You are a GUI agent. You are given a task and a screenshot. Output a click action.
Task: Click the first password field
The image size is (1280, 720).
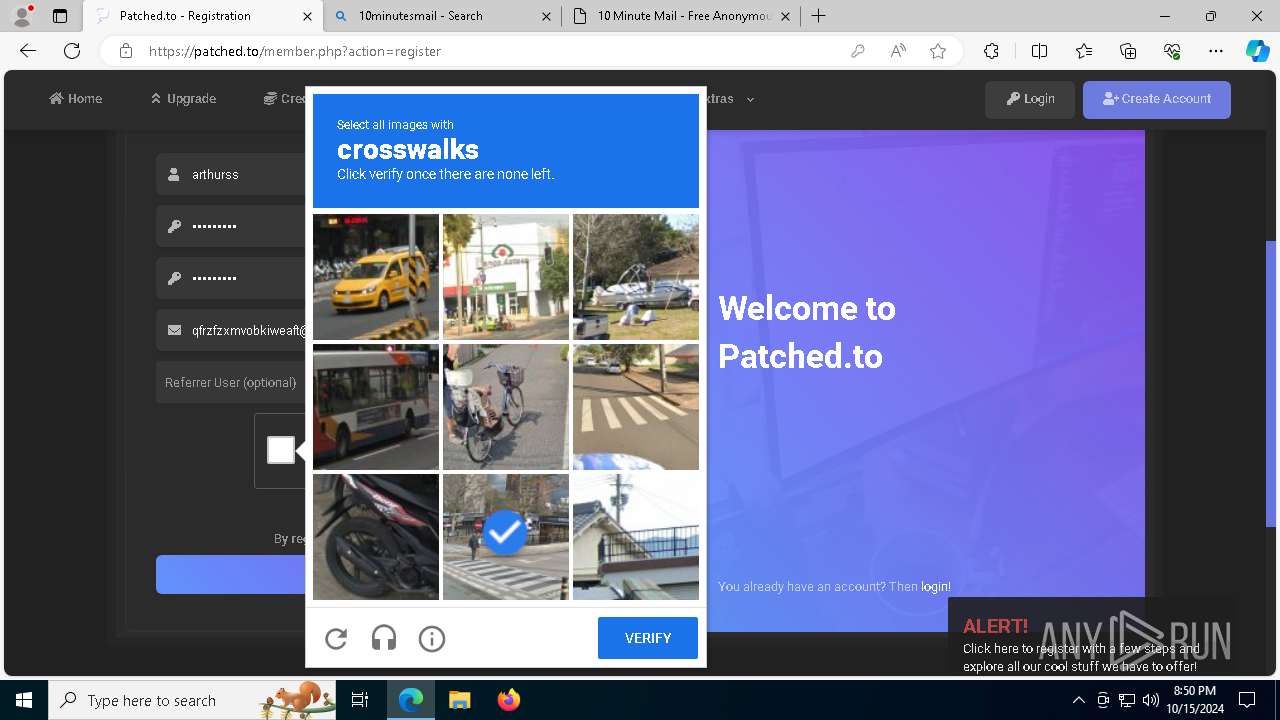[231, 226]
